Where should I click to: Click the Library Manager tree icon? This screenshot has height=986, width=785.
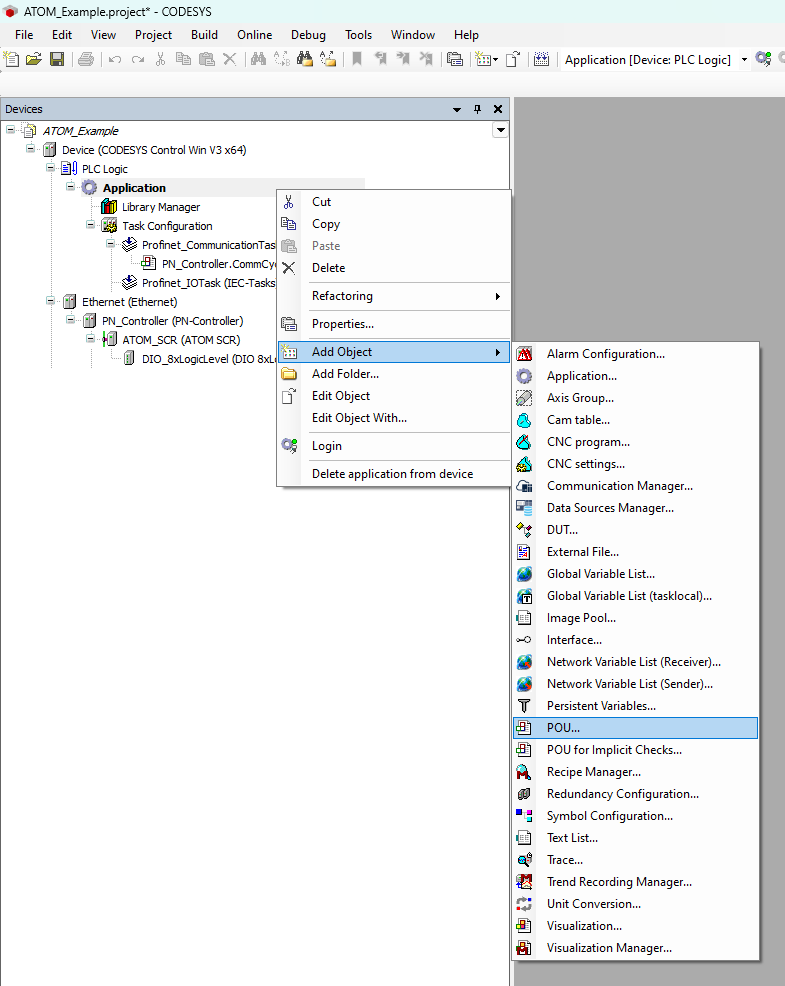pyautogui.click(x=109, y=207)
